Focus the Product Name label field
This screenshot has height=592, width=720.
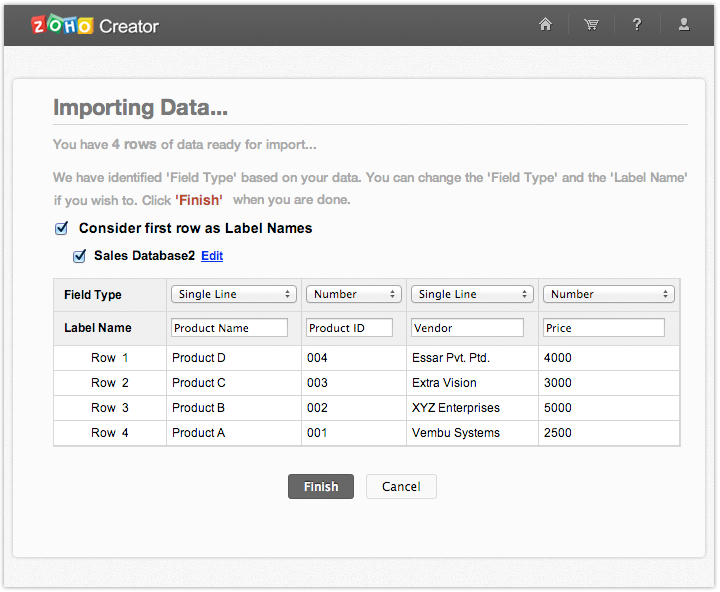[x=229, y=328]
